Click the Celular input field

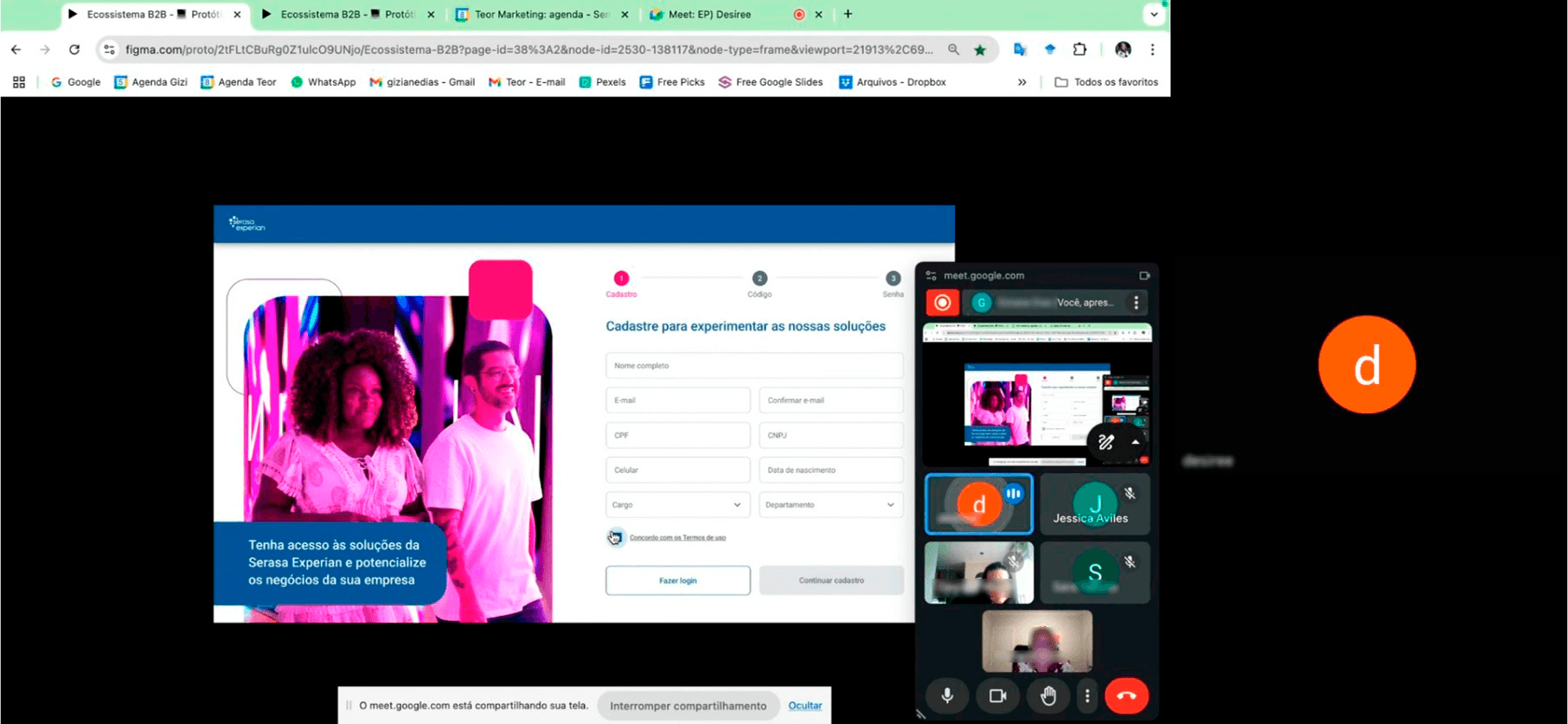(678, 470)
